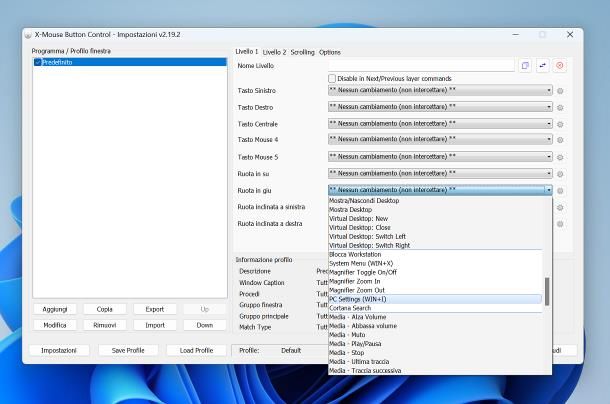Open the Tasto Centrale dropdown

coord(440,123)
